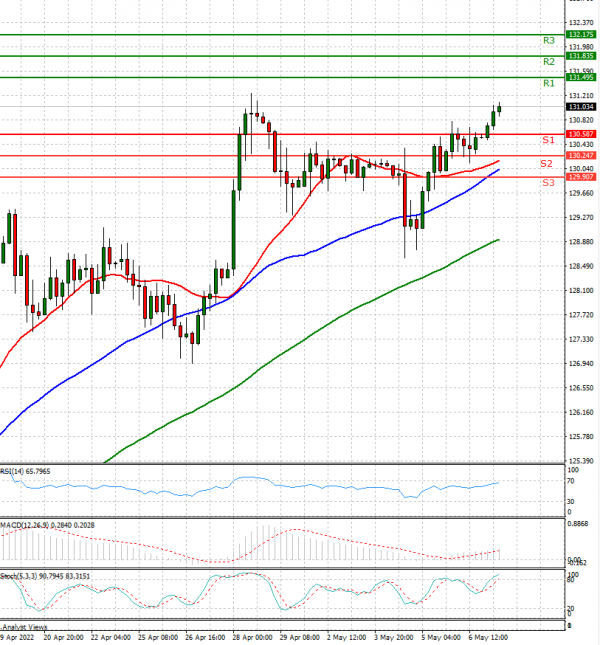Click the green 132.175 price tag
The height and width of the screenshot is (645, 600).
click(580, 34)
